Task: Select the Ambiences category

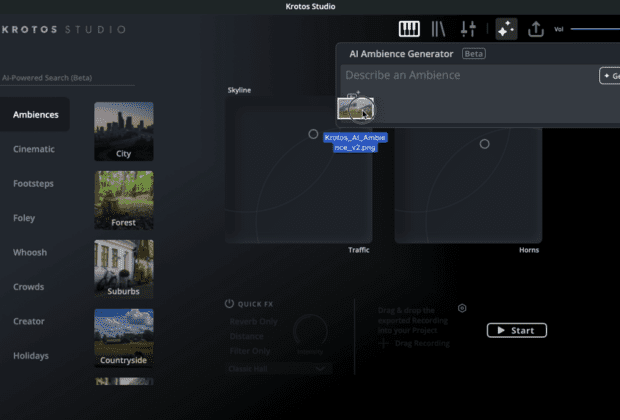Action: tap(35, 115)
